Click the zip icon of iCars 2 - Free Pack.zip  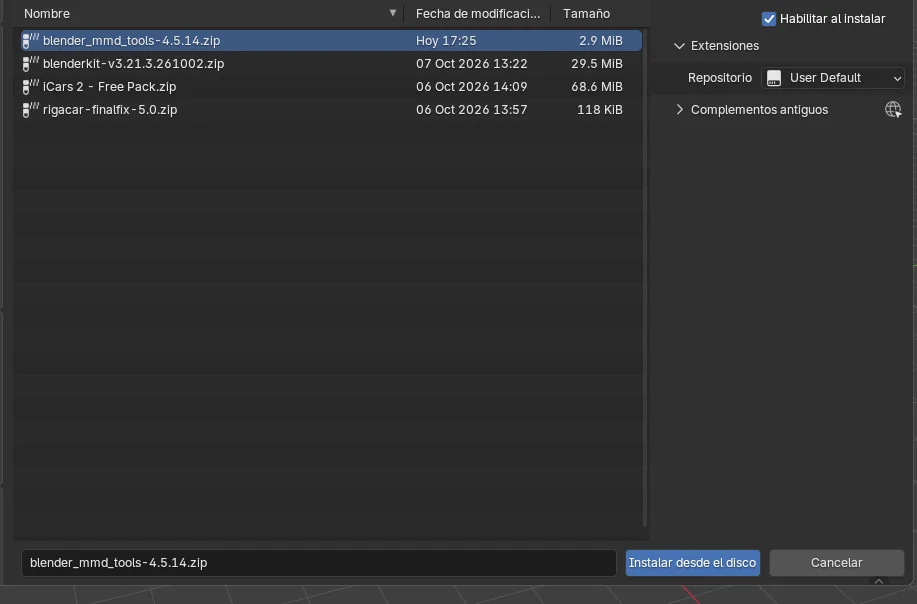click(x=30, y=87)
